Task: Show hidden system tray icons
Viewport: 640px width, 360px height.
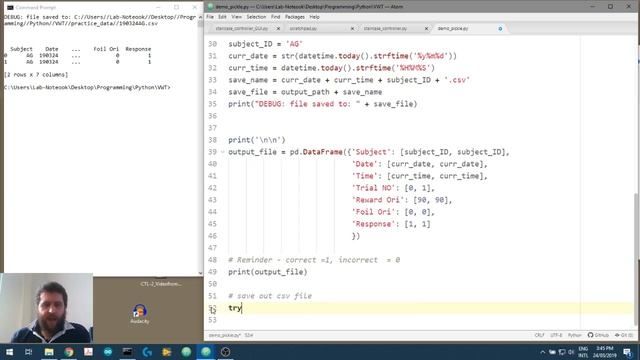Action: 542,352
